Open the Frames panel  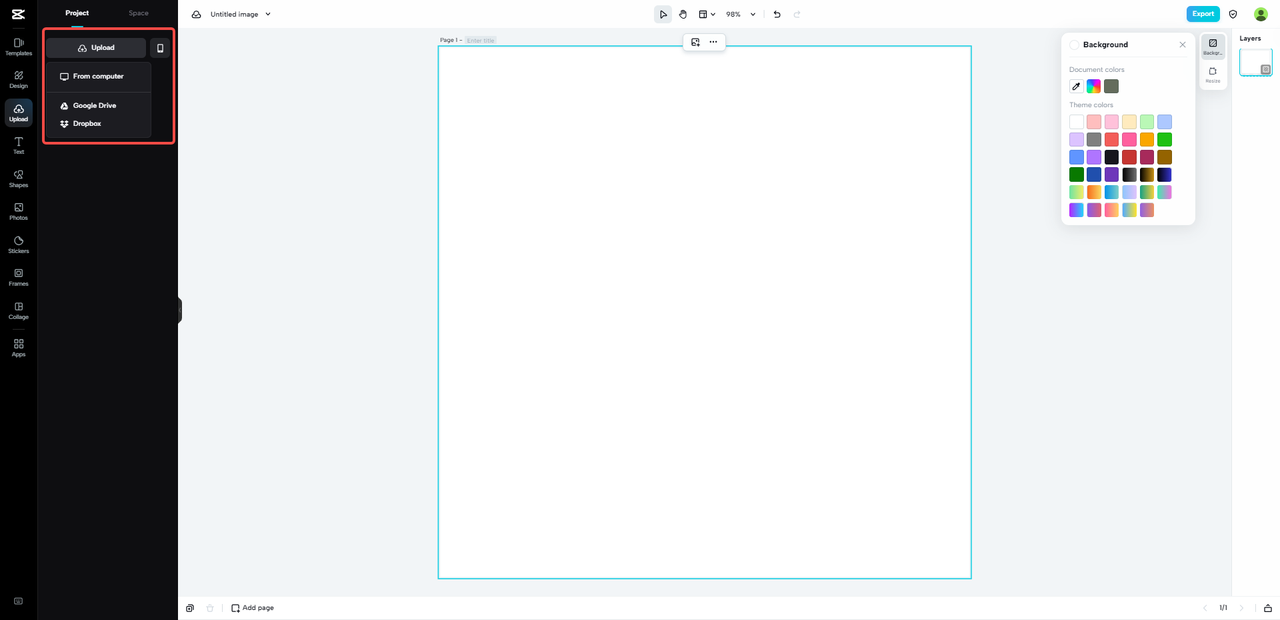pyautogui.click(x=18, y=277)
